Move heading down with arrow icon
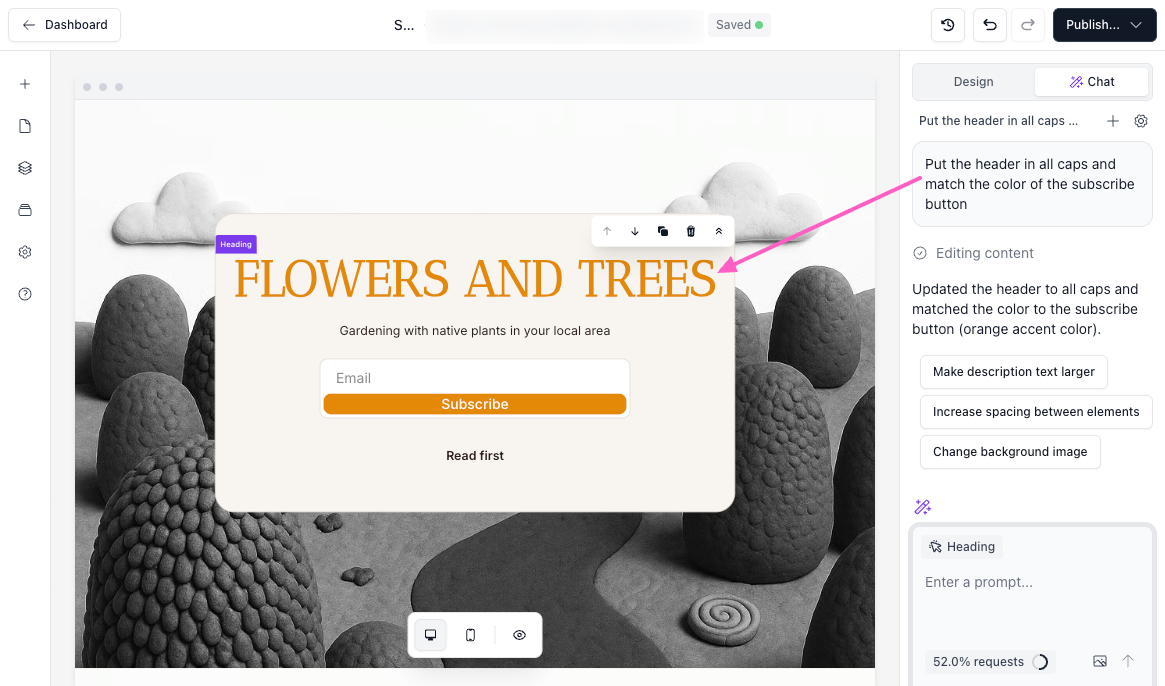1165x686 pixels. [634, 231]
